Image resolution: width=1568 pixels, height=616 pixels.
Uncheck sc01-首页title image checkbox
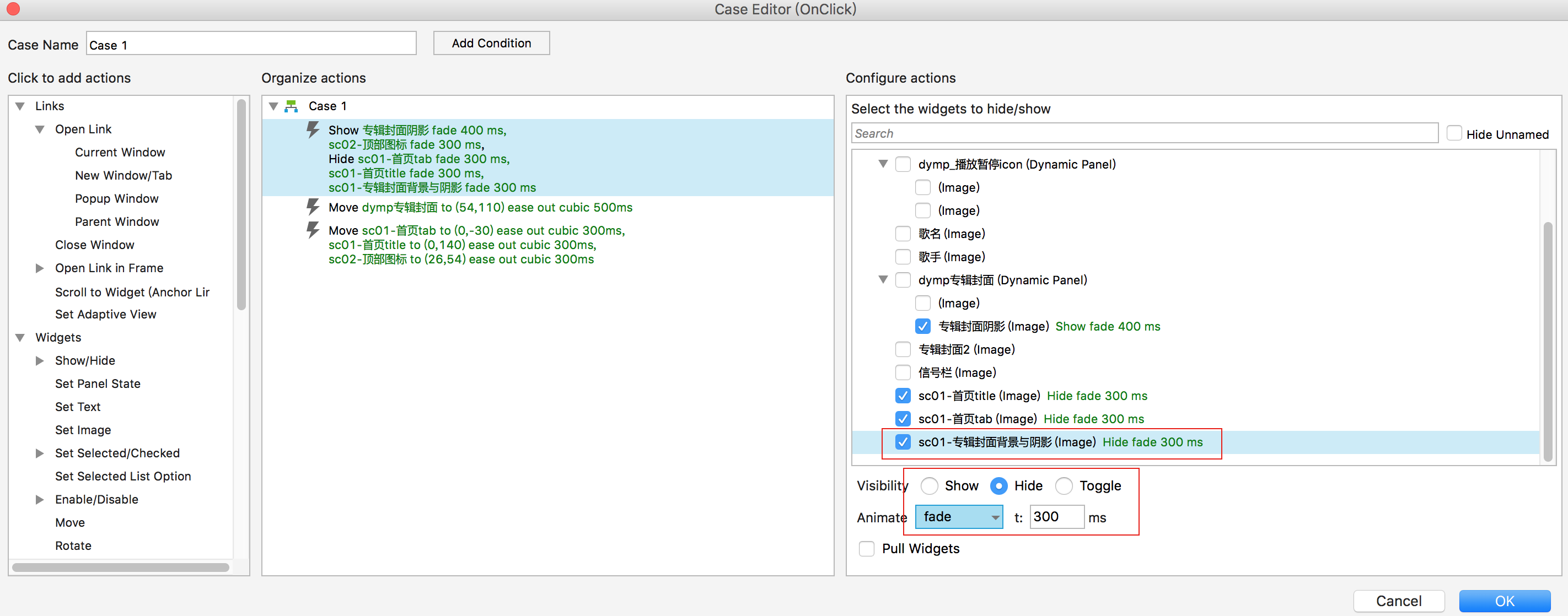tap(903, 396)
